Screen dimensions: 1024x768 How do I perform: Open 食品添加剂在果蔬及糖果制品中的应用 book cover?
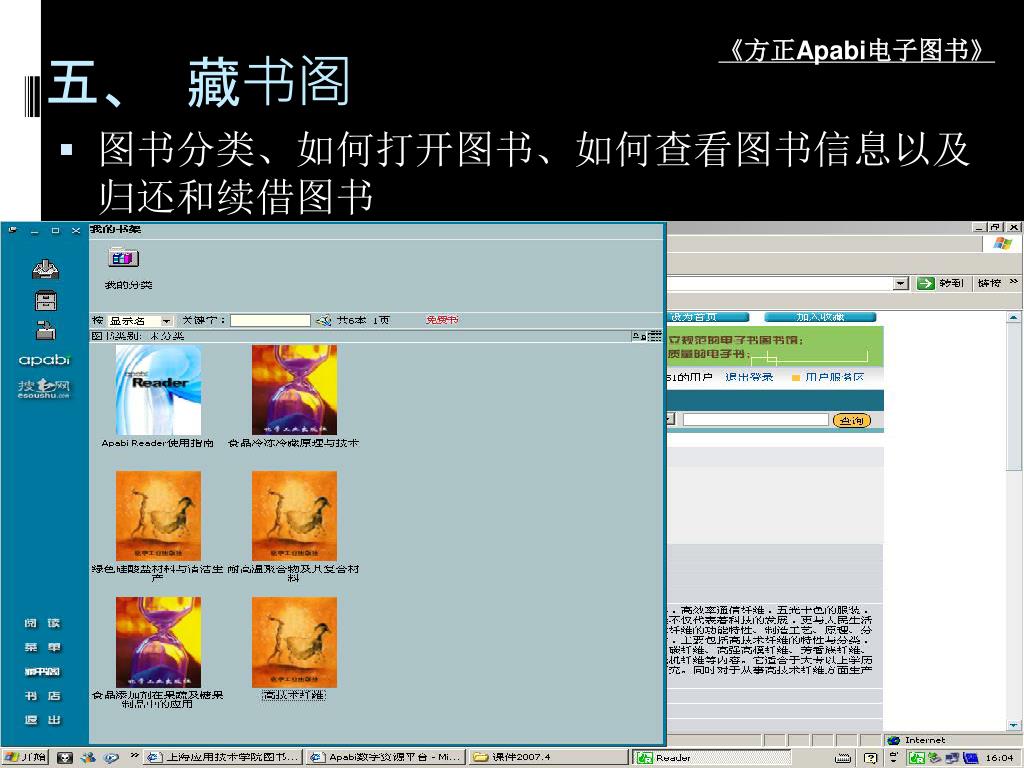pyautogui.click(x=158, y=642)
